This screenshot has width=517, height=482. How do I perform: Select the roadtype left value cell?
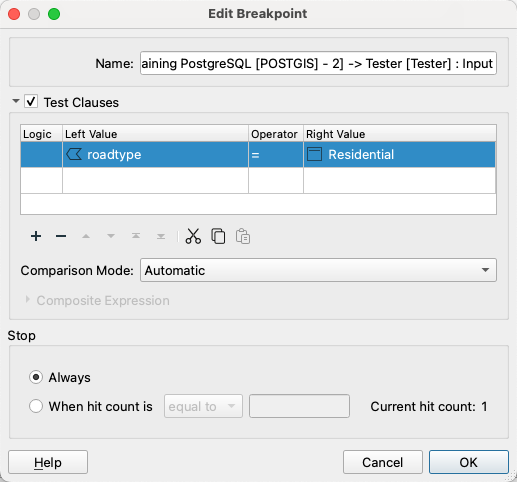(x=155, y=155)
